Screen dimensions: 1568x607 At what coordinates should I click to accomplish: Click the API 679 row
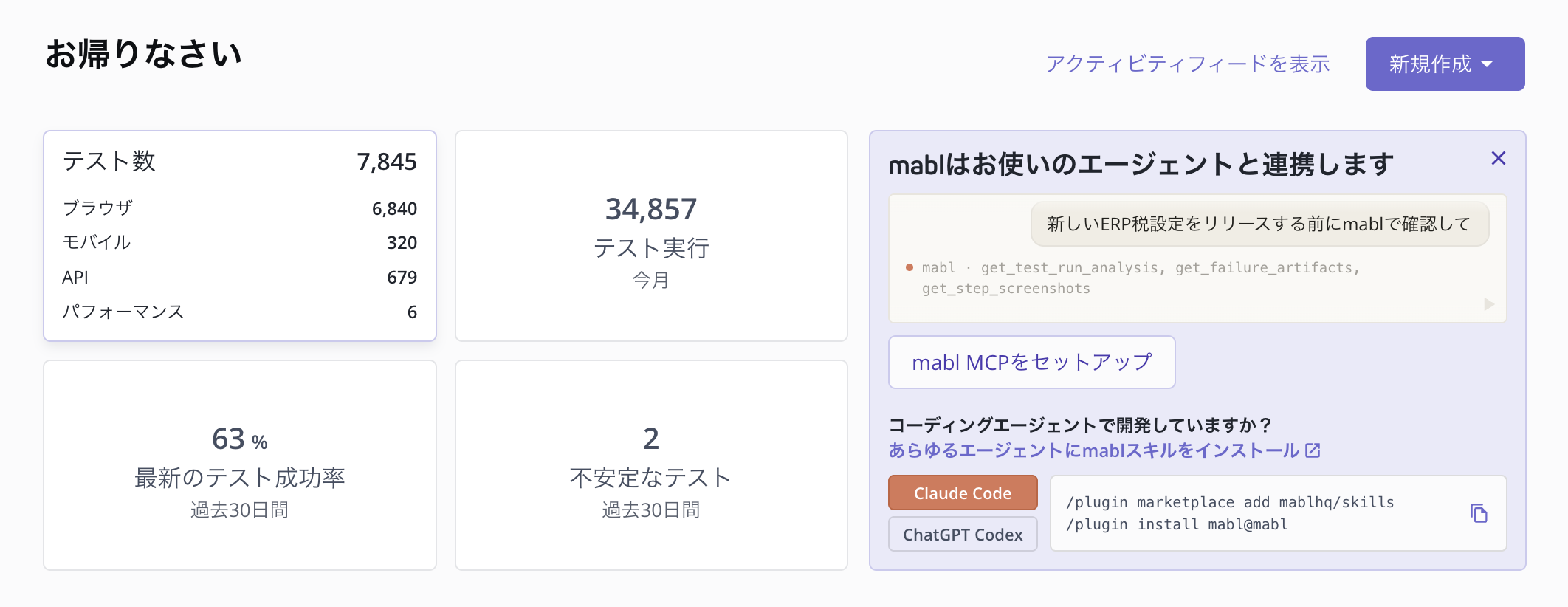(240, 277)
